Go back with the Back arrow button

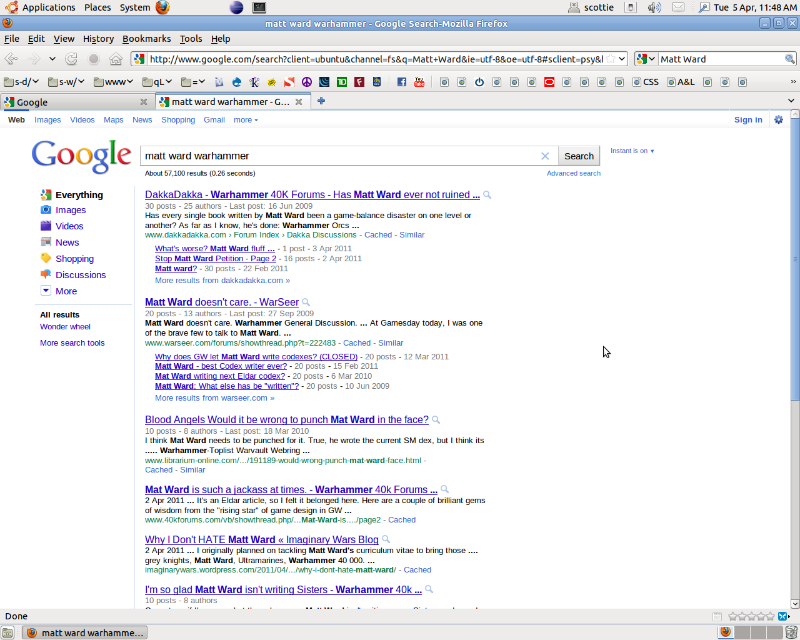(11, 59)
